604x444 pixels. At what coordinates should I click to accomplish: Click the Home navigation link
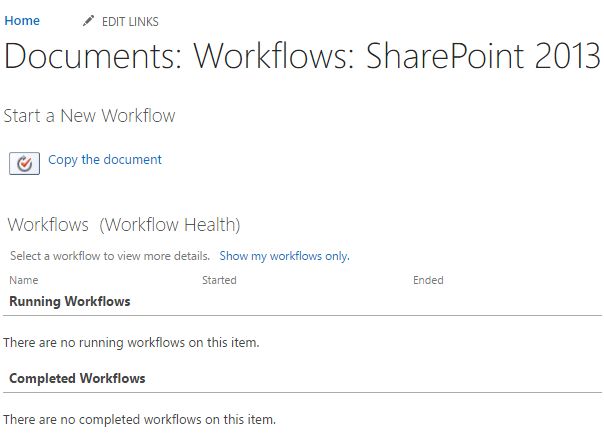[x=22, y=21]
